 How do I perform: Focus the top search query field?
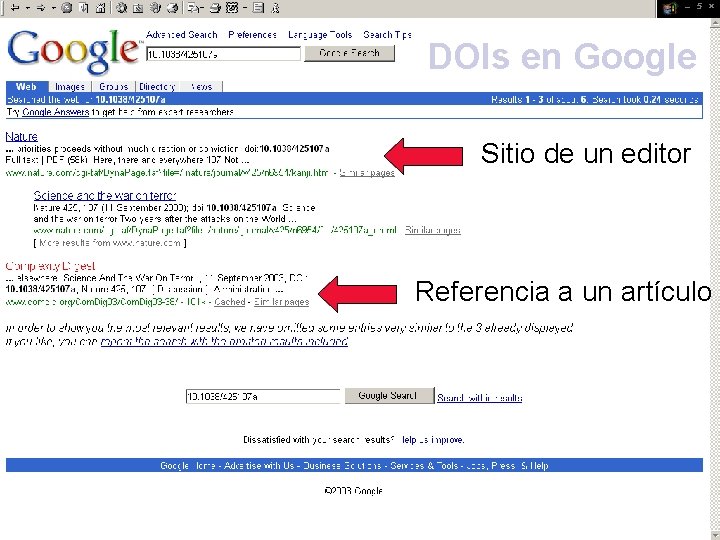pos(223,54)
